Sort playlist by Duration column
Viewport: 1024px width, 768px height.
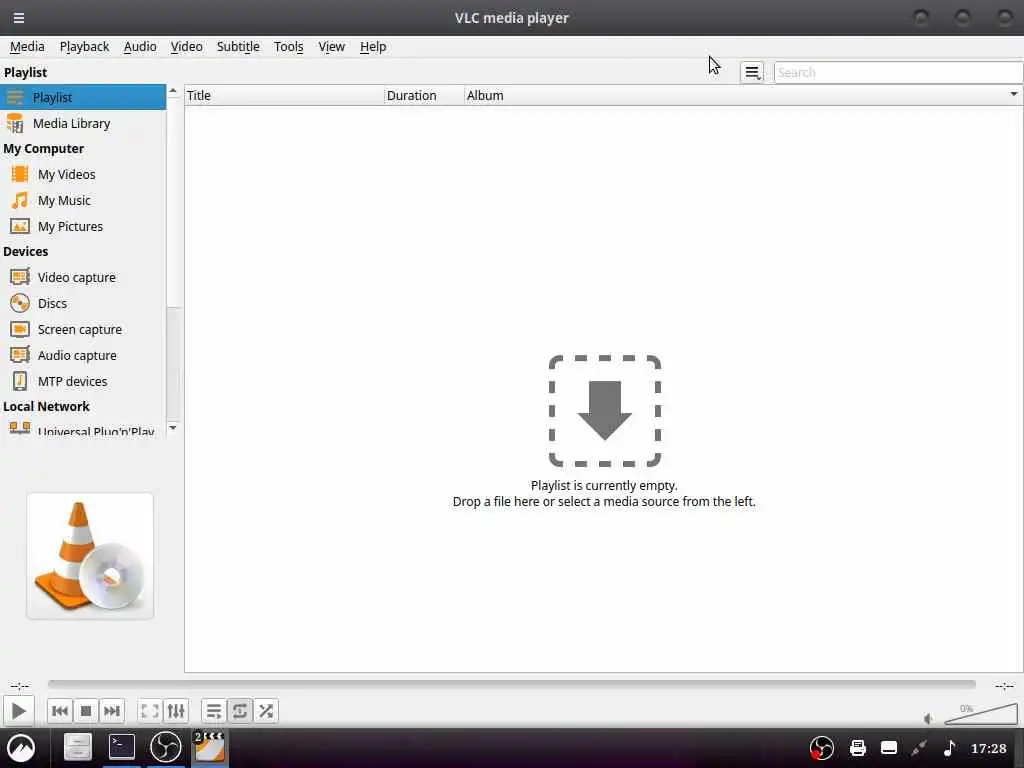coord(424,95)
